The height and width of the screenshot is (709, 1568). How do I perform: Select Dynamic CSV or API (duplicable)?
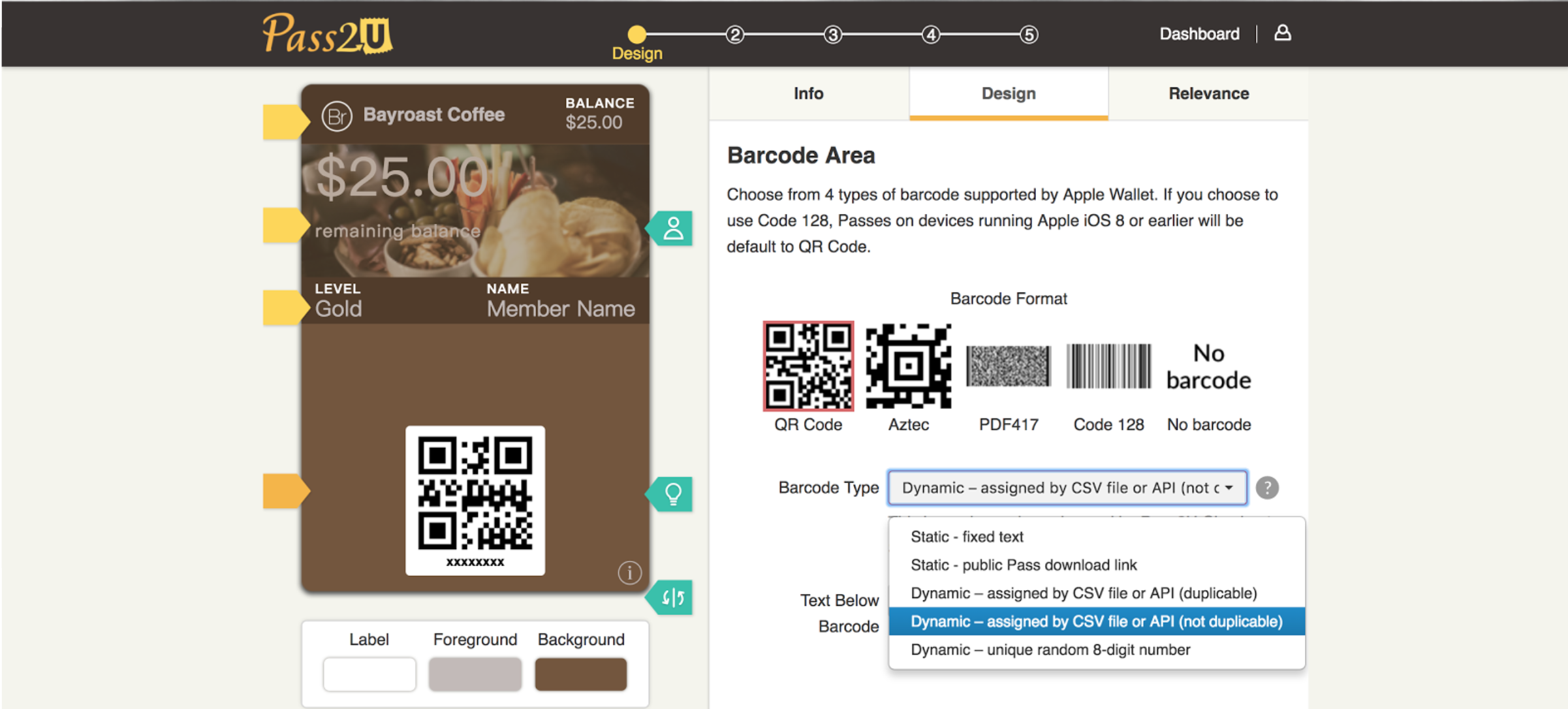point(1097,593)
